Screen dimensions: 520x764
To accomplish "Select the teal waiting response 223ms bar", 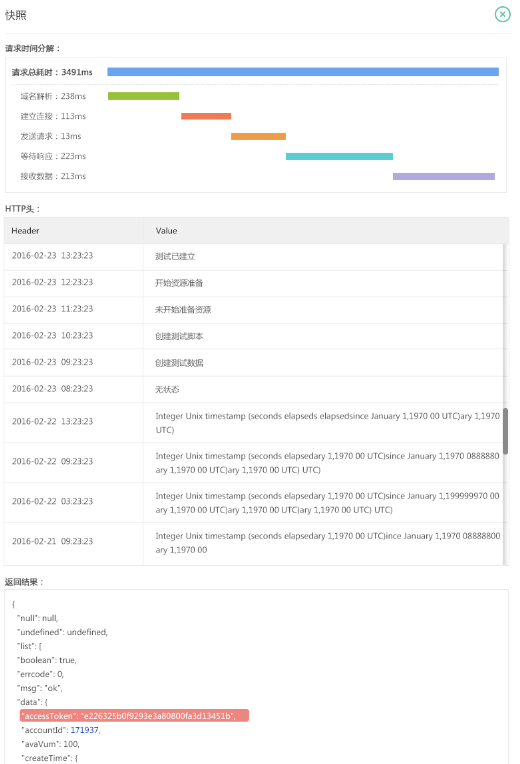I will pos(339,156).
